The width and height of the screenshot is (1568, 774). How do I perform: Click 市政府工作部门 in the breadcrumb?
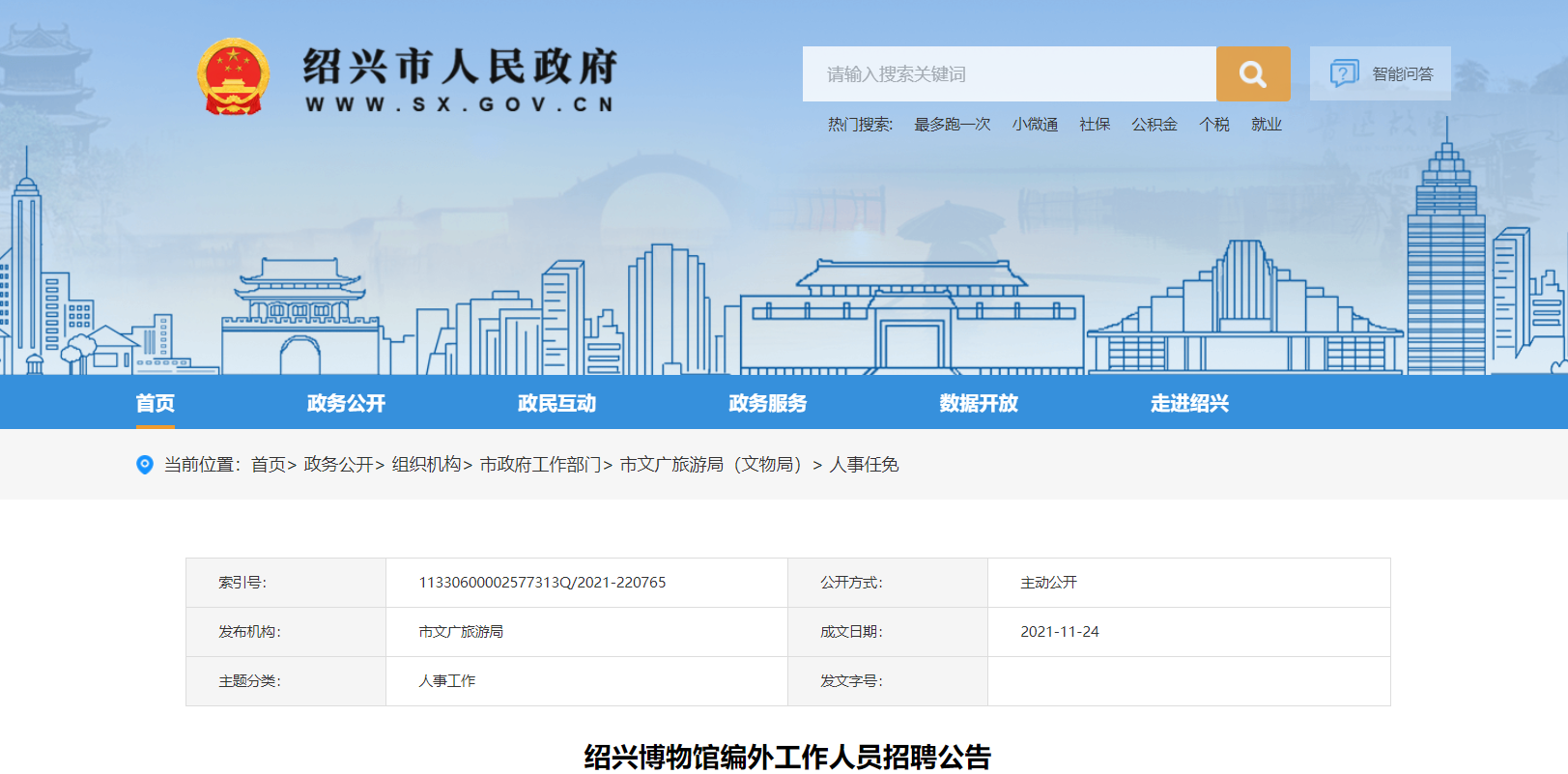click(x=541, y=465)
